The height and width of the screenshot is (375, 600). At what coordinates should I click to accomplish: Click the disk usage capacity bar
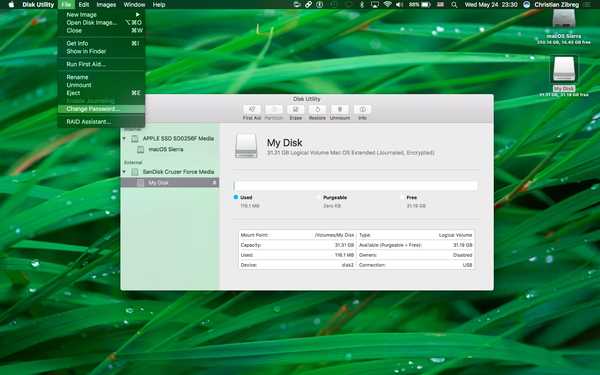pos(355,186)
